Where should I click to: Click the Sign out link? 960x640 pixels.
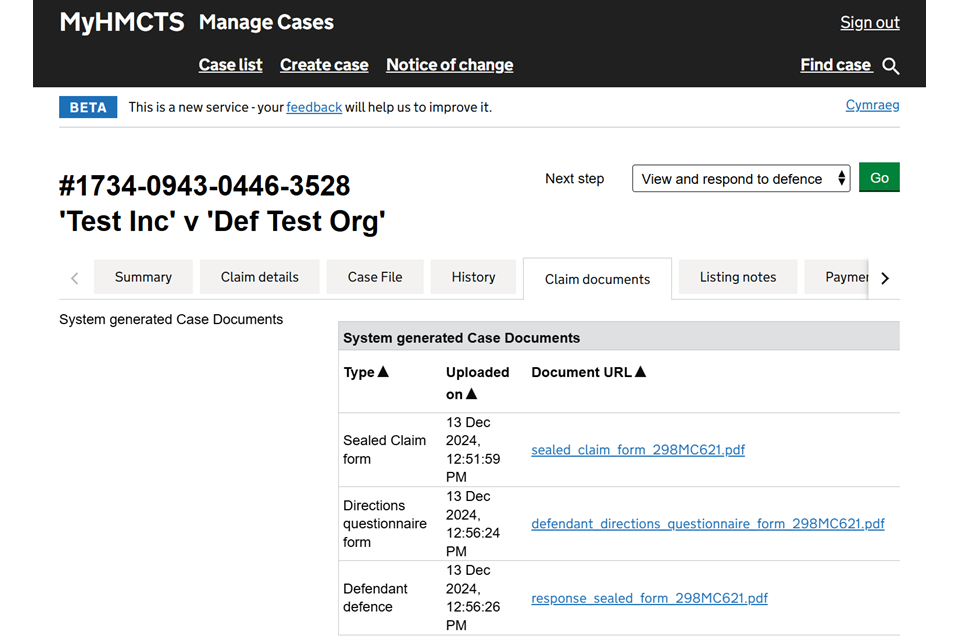click(x=869, y=22)
